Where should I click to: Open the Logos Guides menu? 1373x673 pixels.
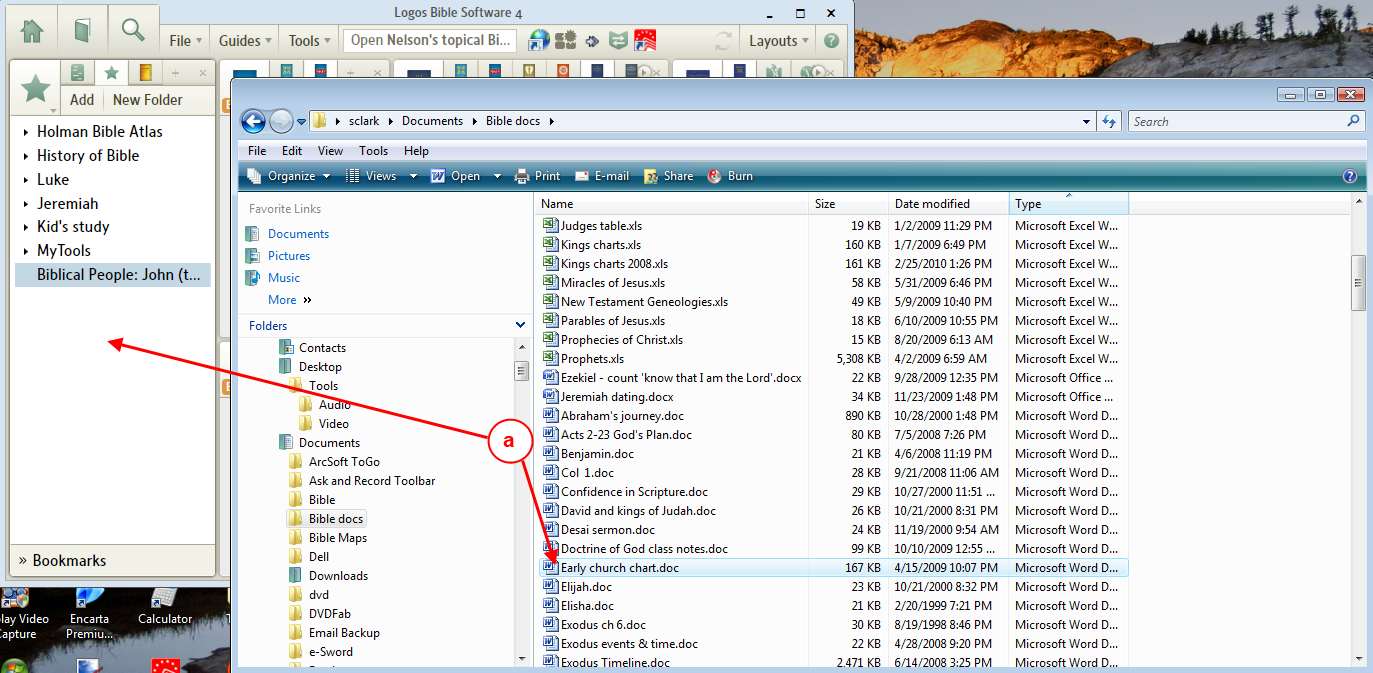pyautogui.click(x=245, y=41)
